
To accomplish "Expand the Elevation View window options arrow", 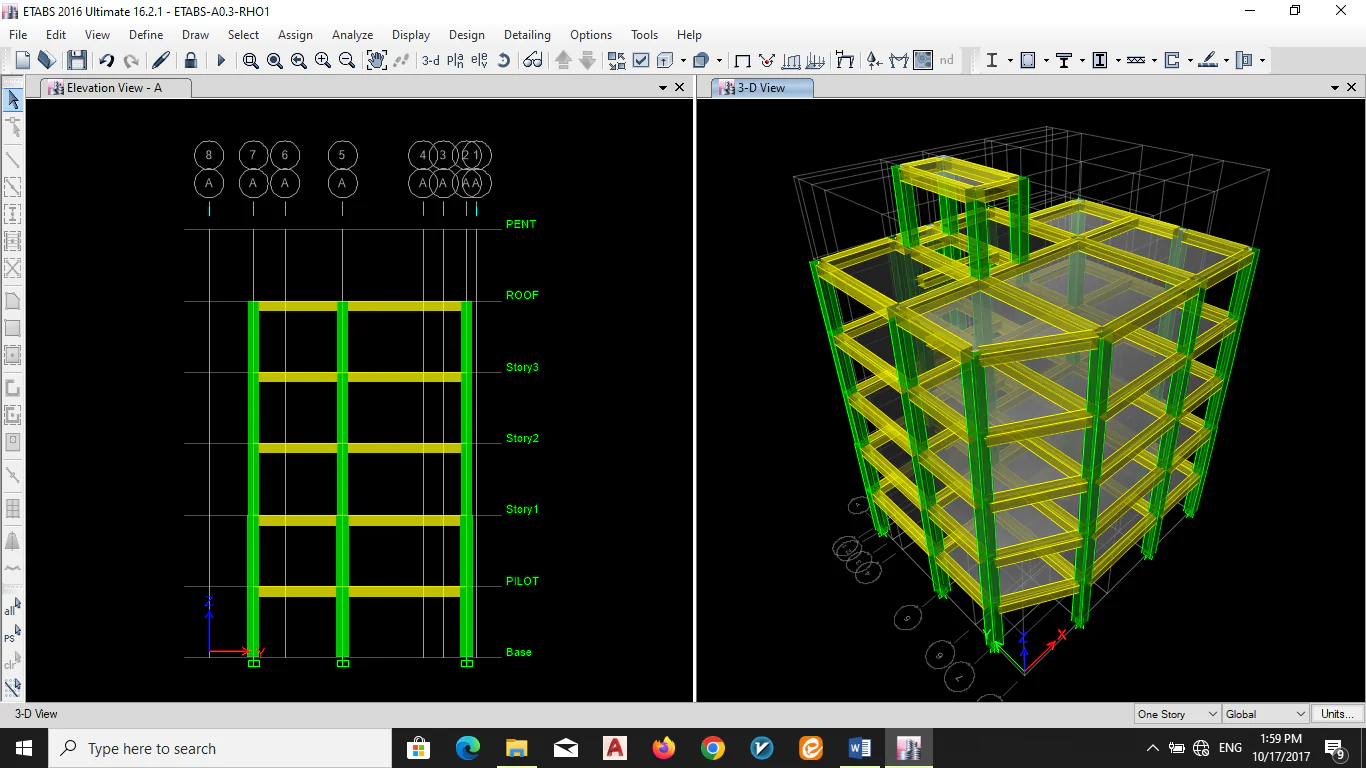I will [x=663, y=88].
